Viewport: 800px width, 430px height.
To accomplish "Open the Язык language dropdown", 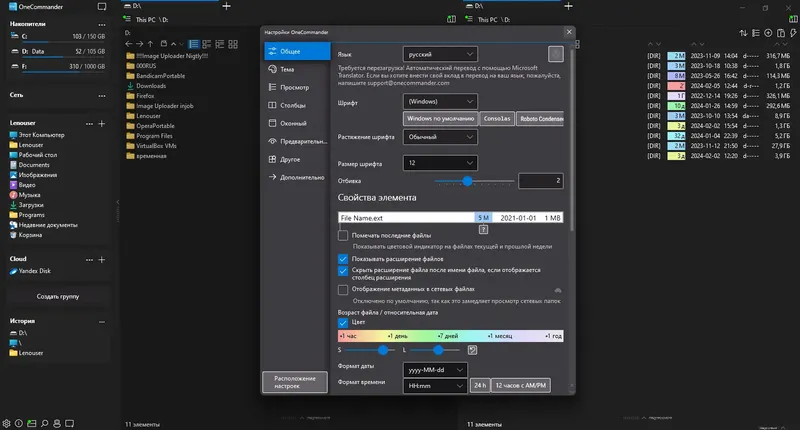I will (x=440, y=54).
